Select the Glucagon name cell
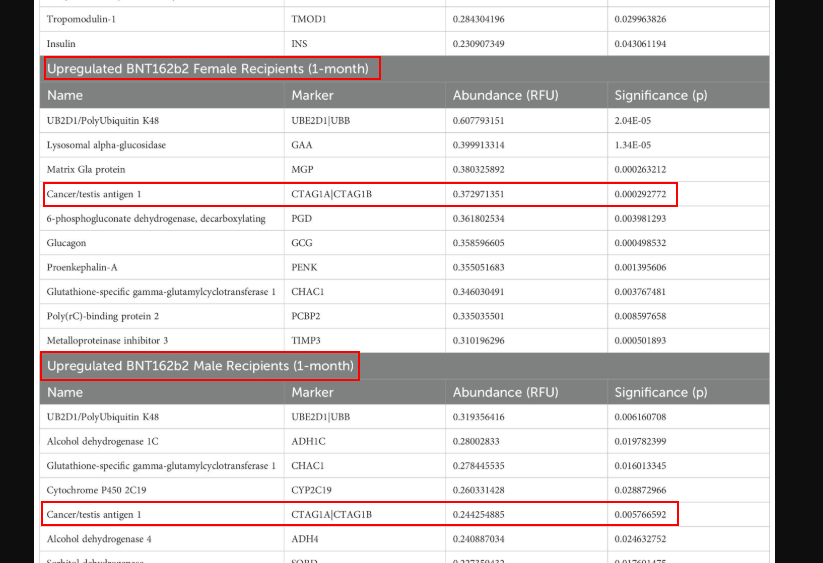Image resolution: width=823 pixels, height=563 pixels. pos(66,243)
